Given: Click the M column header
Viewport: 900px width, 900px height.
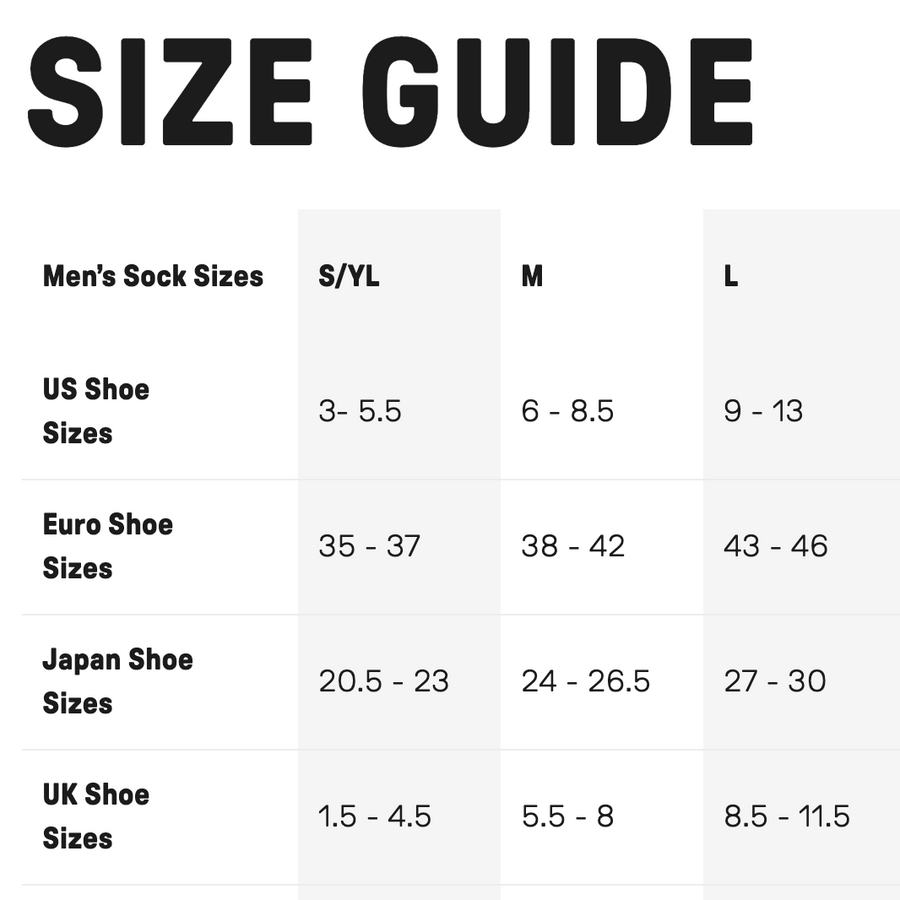Looking at the screenshot, I should (x=532, y=276).
